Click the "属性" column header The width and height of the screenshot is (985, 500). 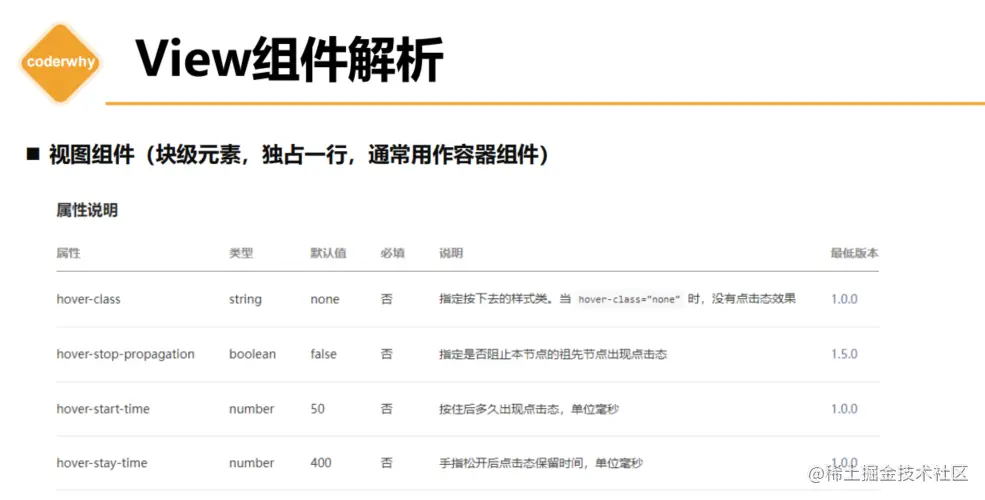[x=68, y=253]
